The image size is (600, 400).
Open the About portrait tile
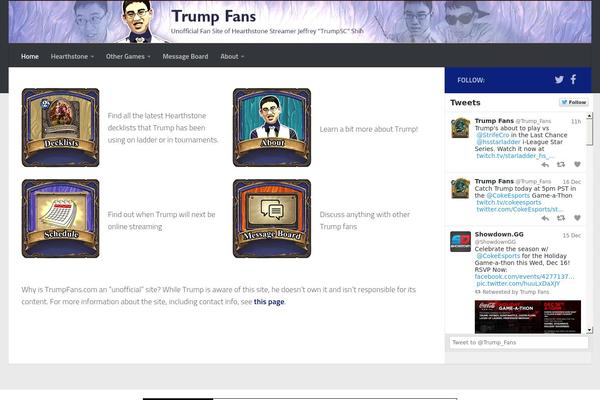pyautogui.click(x=272, y=127)
